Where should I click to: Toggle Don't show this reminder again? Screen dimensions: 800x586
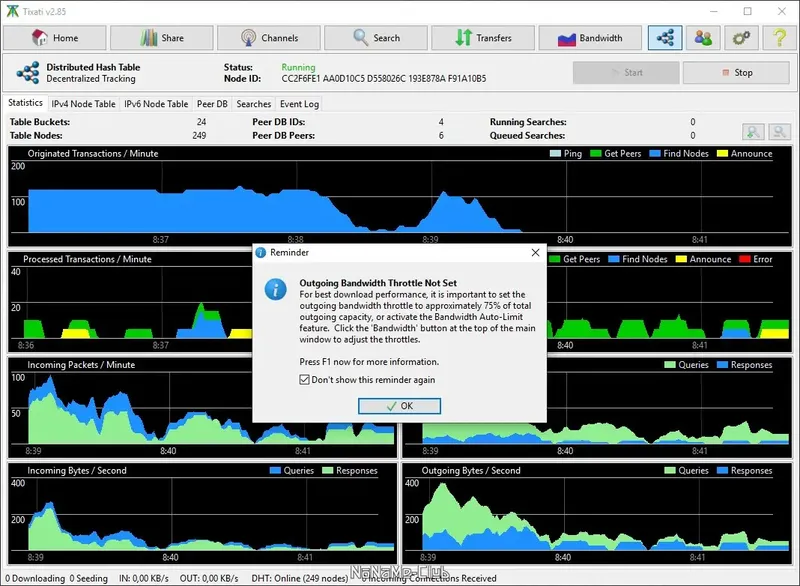coord(305,379)
